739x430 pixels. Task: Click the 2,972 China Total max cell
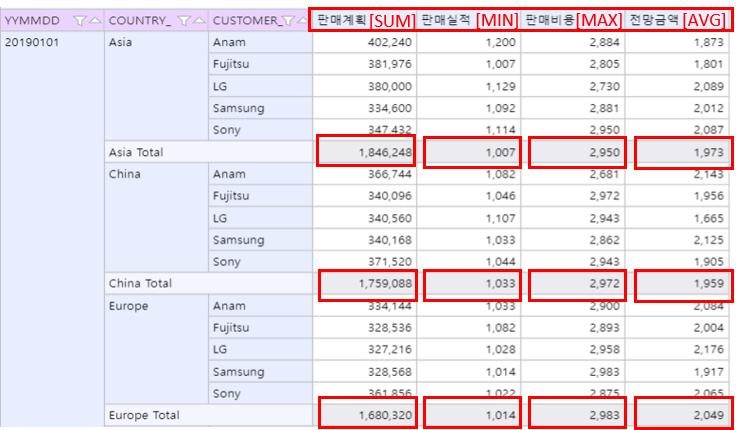[x=573, y=283]
